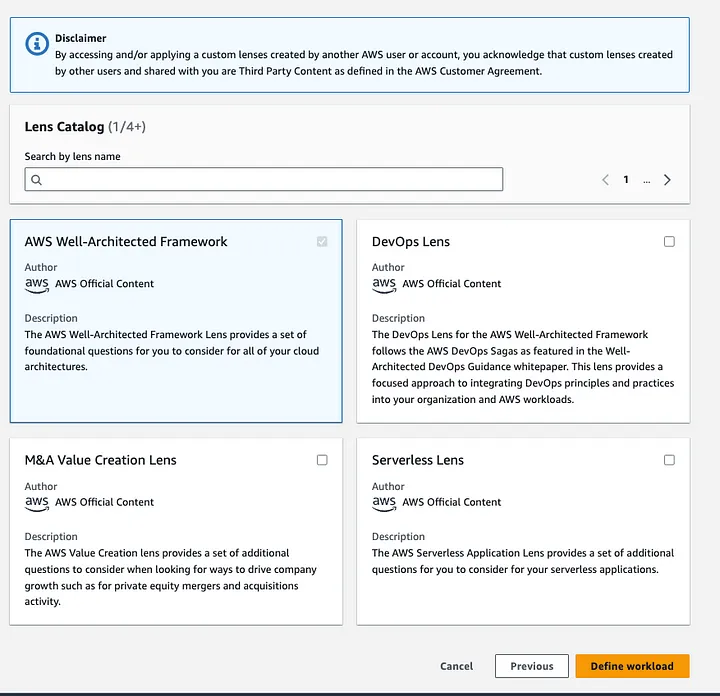This screenshot has width=720, height=696.
Task: Click the search magnifier icon
Action: tap(37, 180)
